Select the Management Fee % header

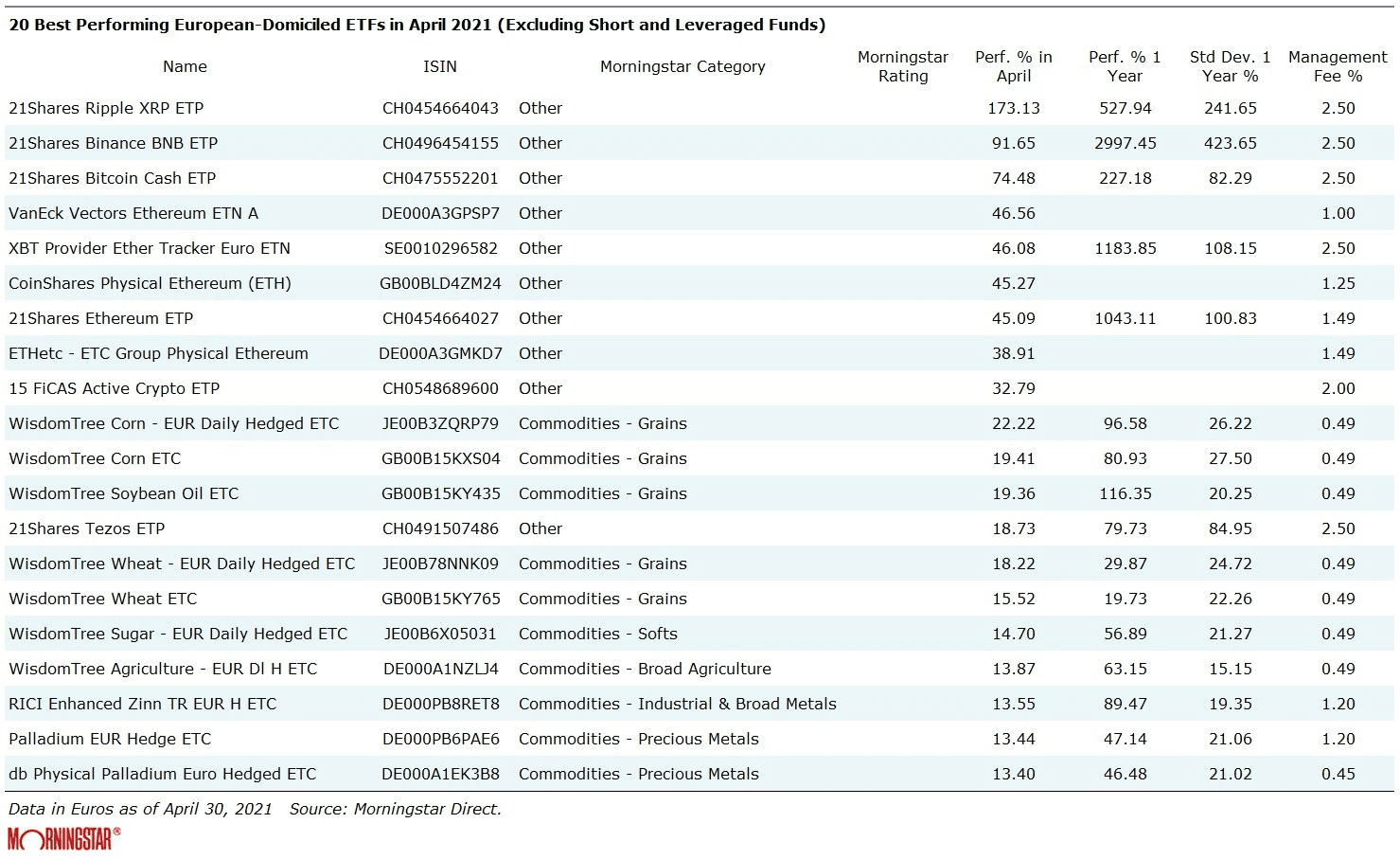[1338, 66]
